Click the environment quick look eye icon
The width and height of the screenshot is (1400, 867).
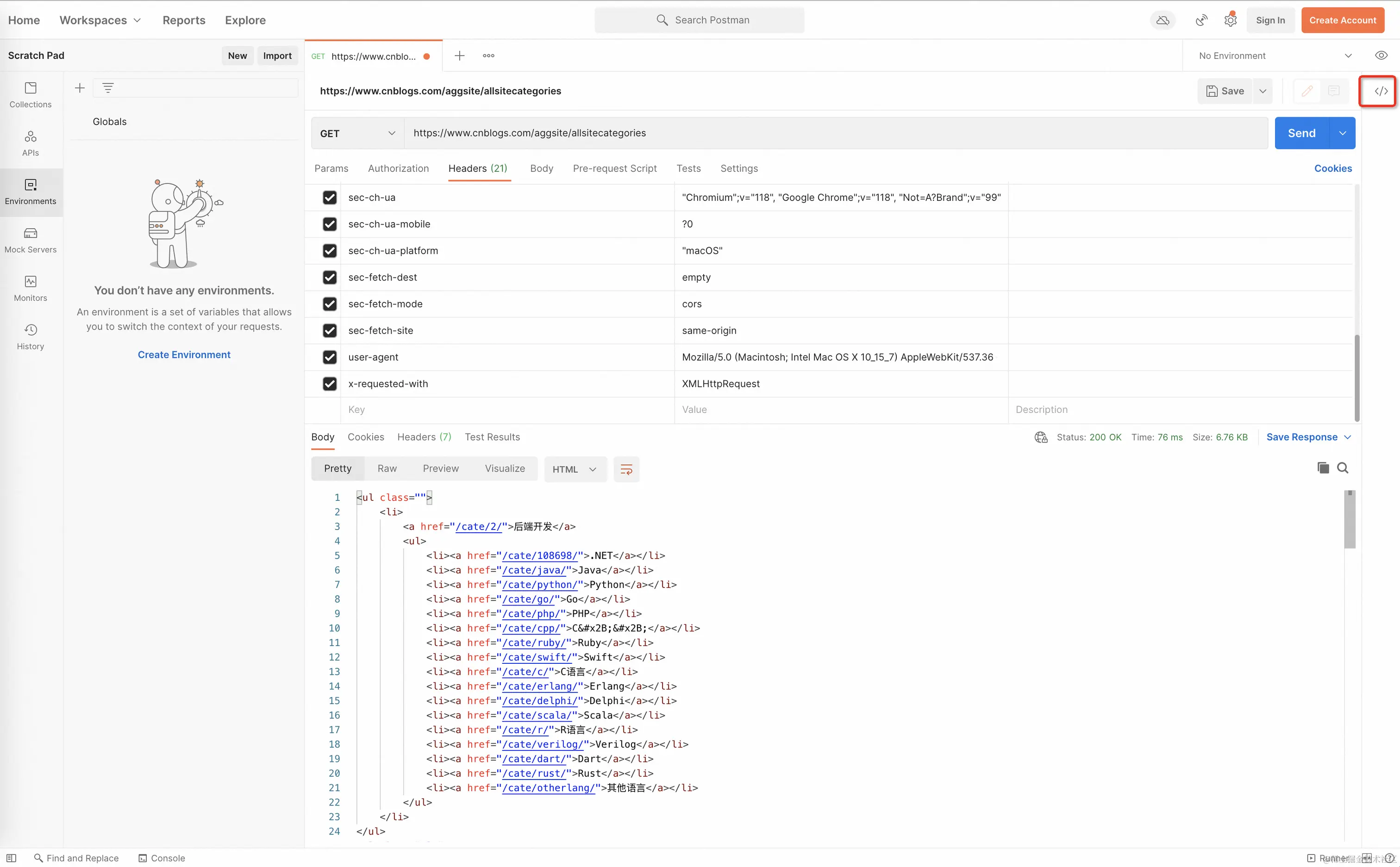click(1381, 56)
